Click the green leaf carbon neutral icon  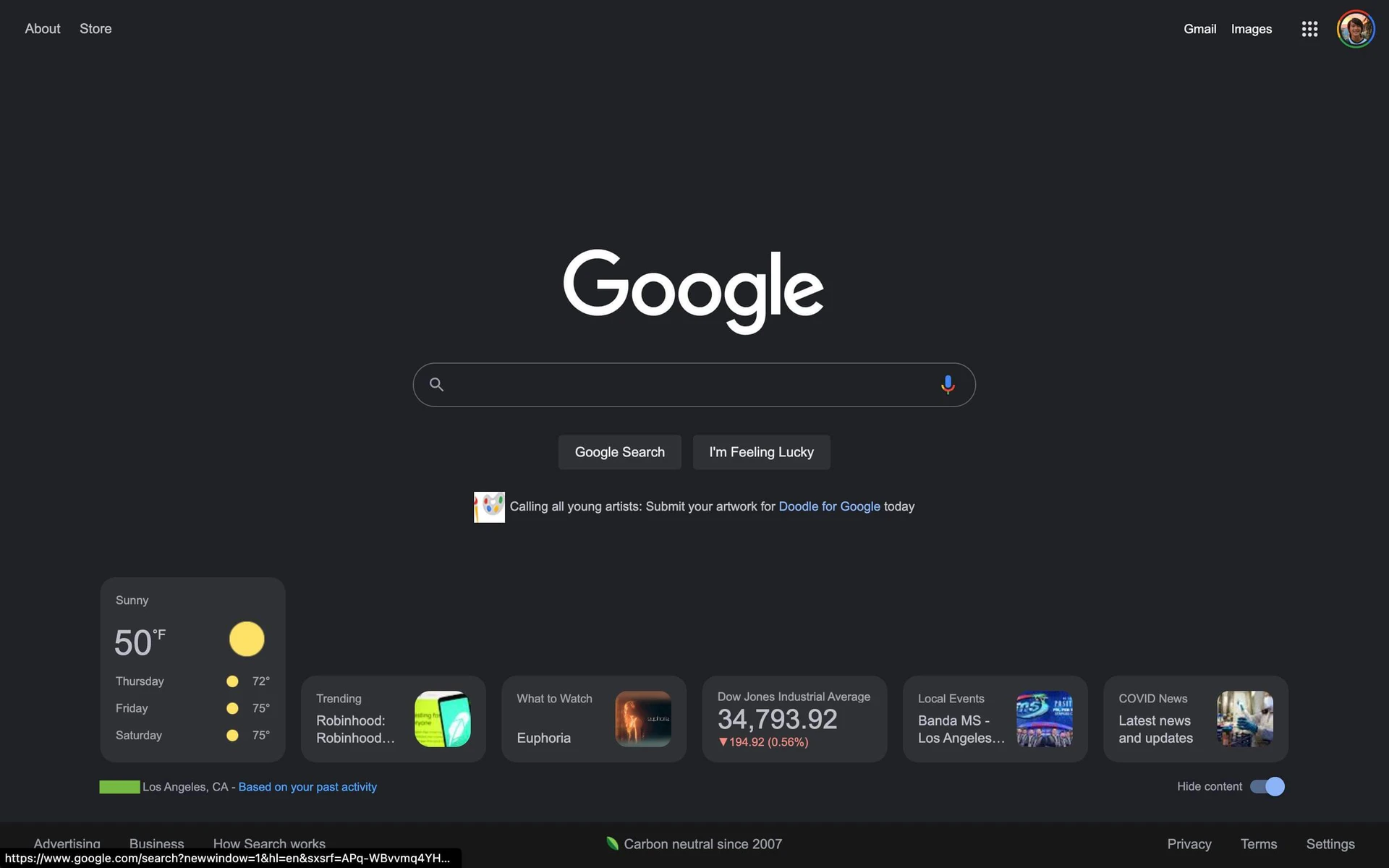[611, 843]
